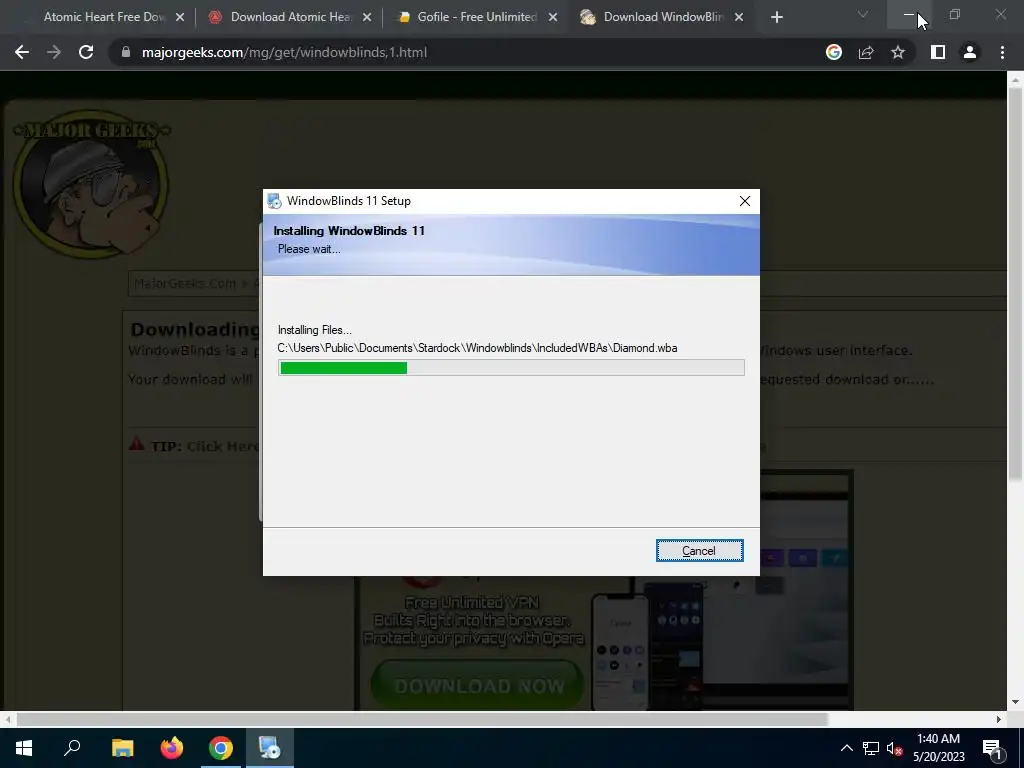Image resolution: width=1024 pixels, height=768 pixels.
Task: Close the Download Atomic Heart tab
Action: pos(367,18)
